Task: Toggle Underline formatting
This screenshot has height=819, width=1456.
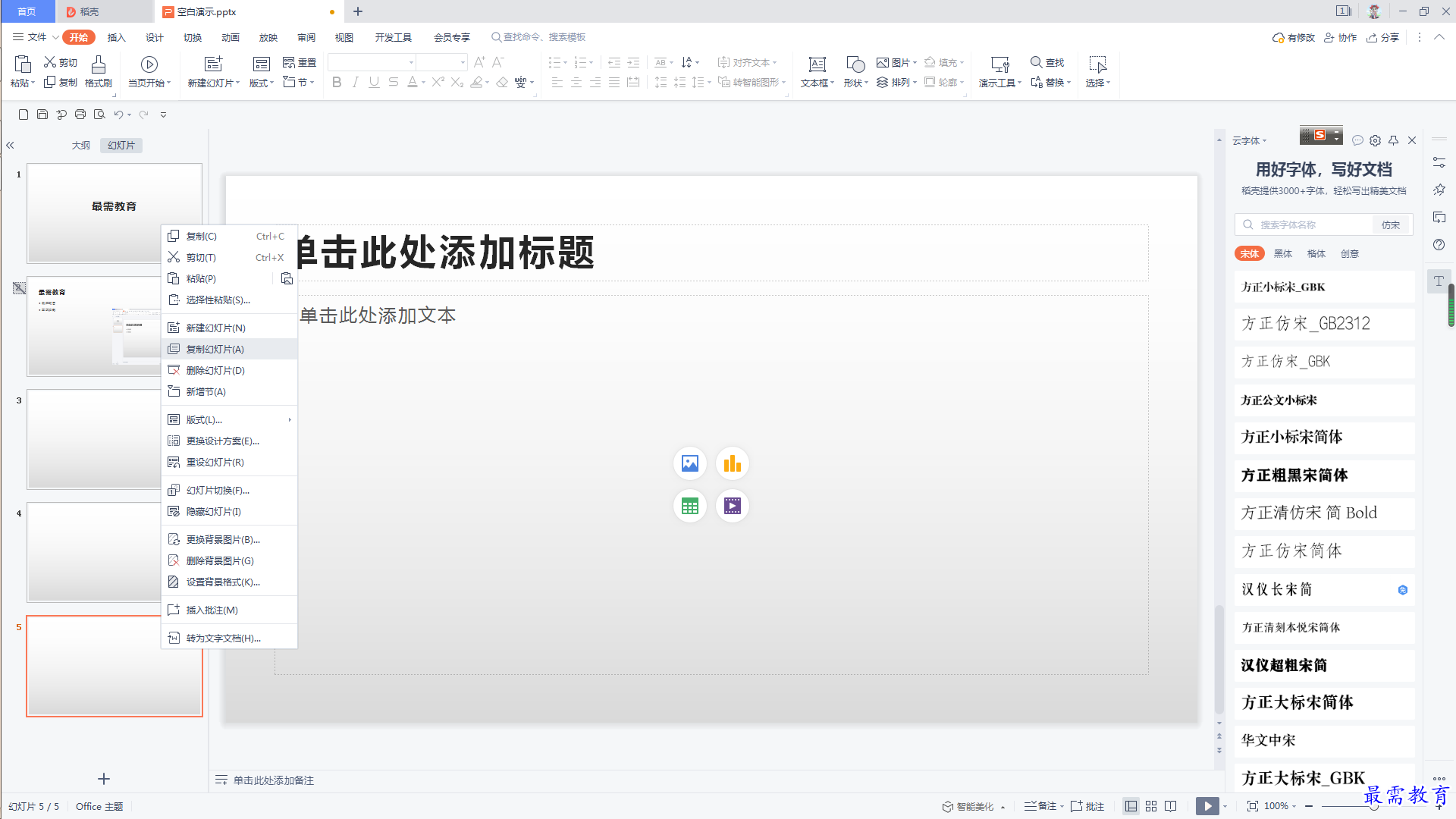Action: [374, 82]
